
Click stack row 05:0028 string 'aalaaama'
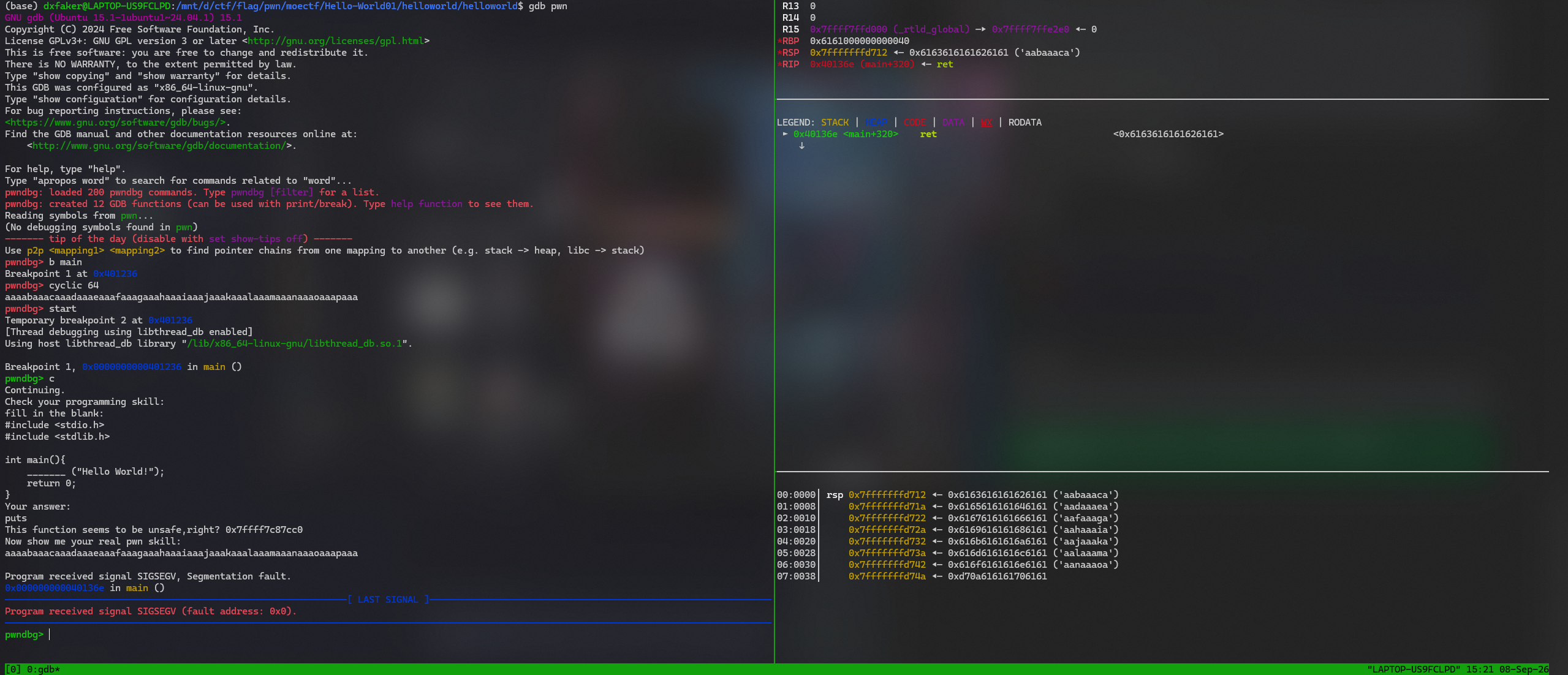(1086, 553)
